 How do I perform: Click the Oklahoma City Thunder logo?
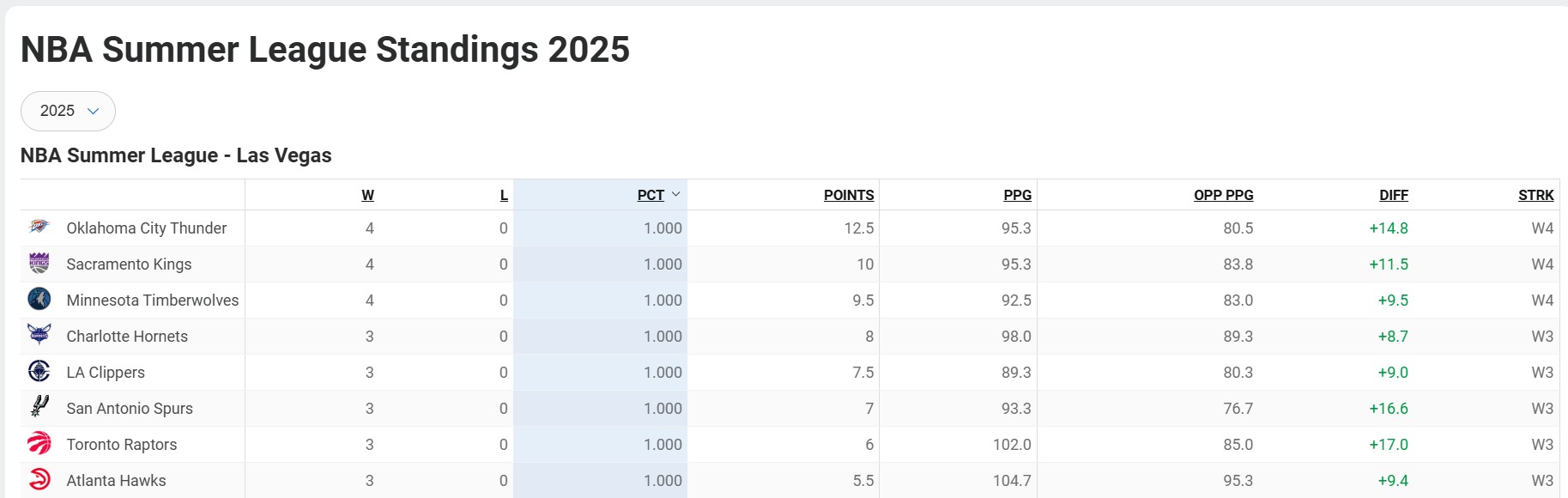(x=39, y=228)
